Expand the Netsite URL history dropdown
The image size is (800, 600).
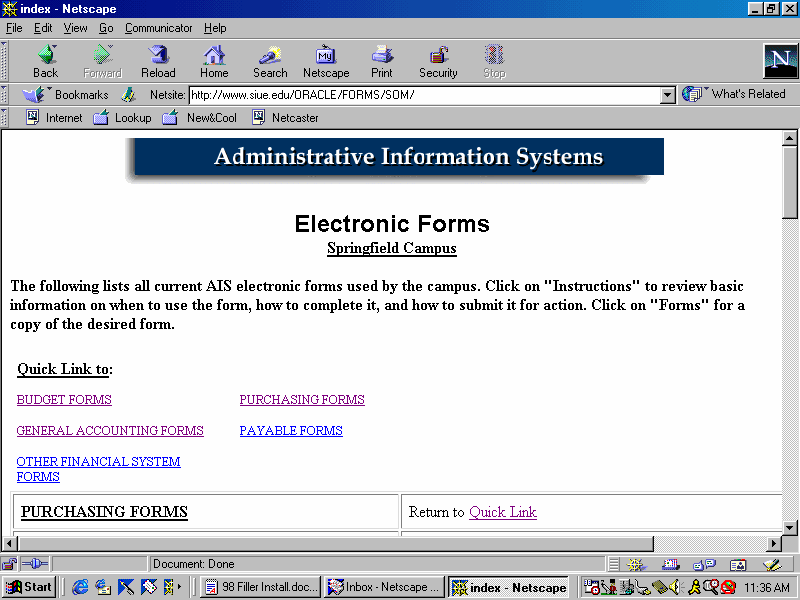[668, 95]
